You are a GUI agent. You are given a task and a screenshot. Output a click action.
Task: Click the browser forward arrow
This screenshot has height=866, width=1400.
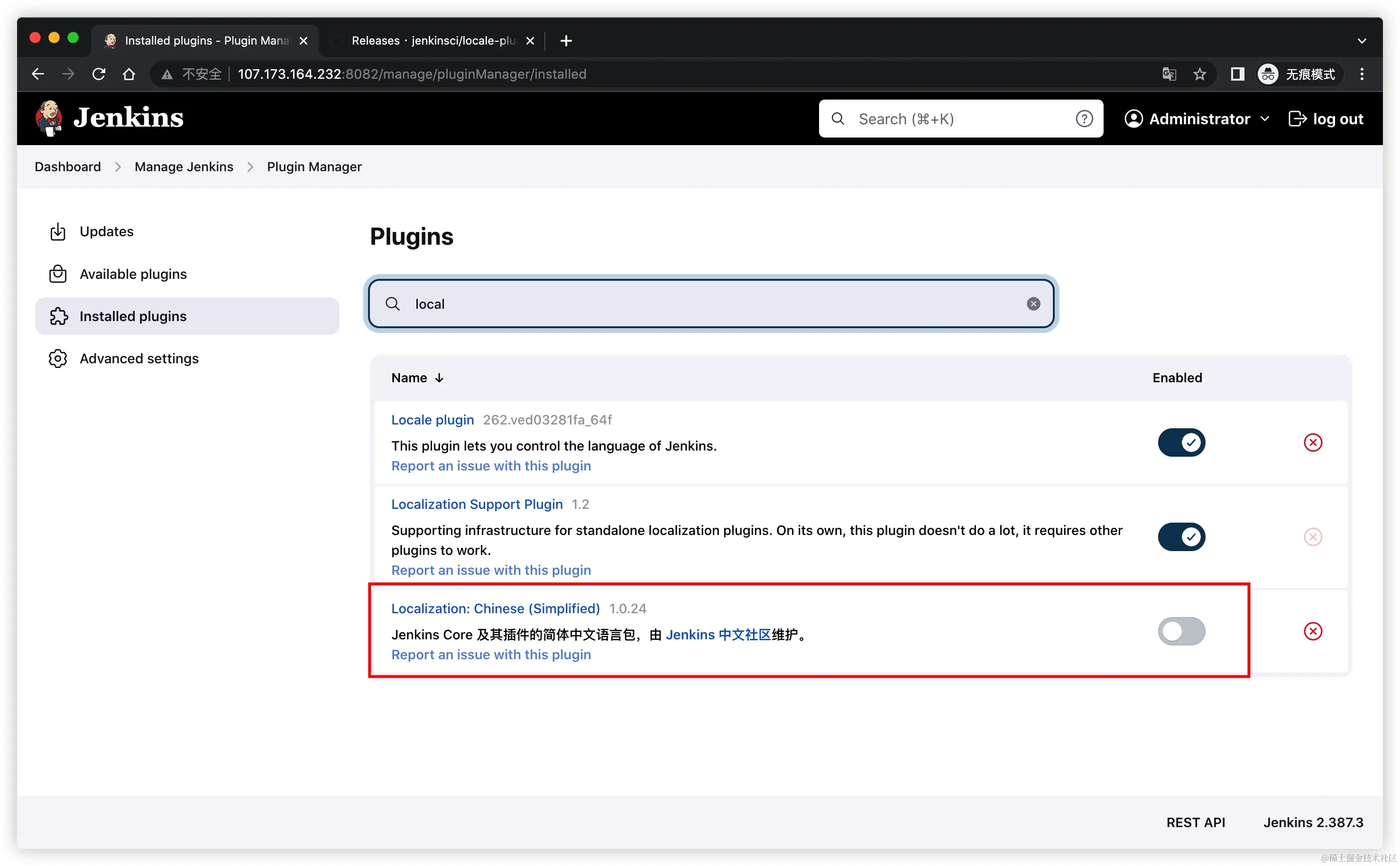pos(68,74)
